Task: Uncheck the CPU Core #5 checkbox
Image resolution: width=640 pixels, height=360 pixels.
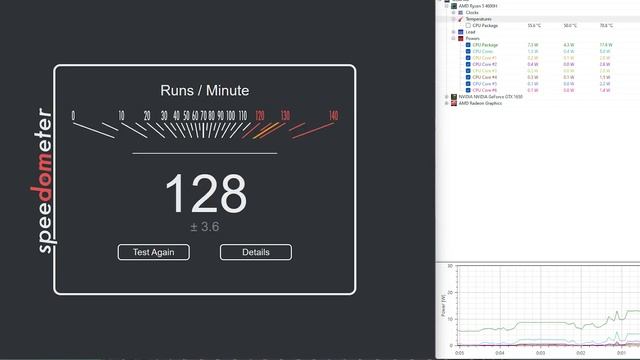Action: point(468,84)
